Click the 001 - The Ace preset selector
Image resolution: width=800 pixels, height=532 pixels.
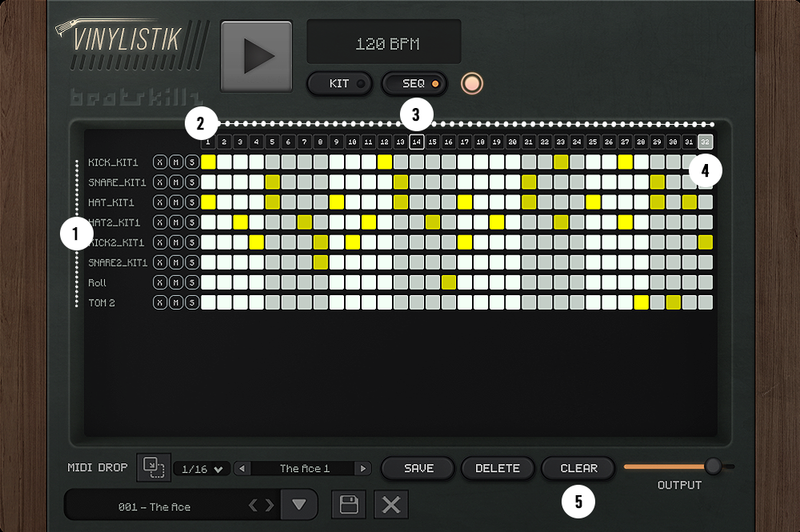tap(155, 506)
